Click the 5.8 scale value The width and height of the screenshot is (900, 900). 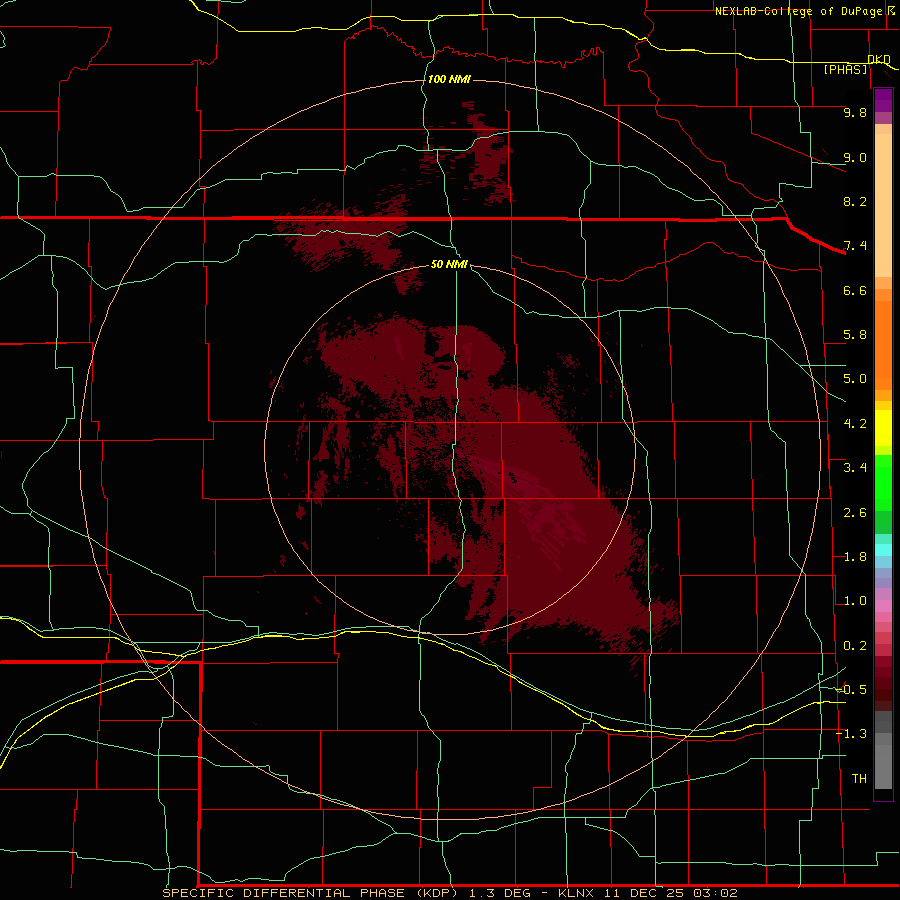855,335
